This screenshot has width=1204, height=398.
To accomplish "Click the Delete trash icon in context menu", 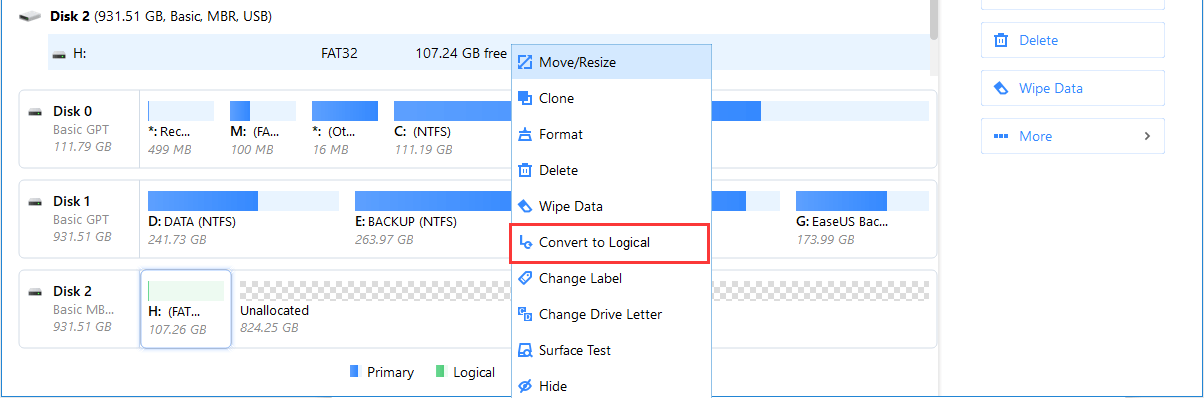I will [525, 170].
